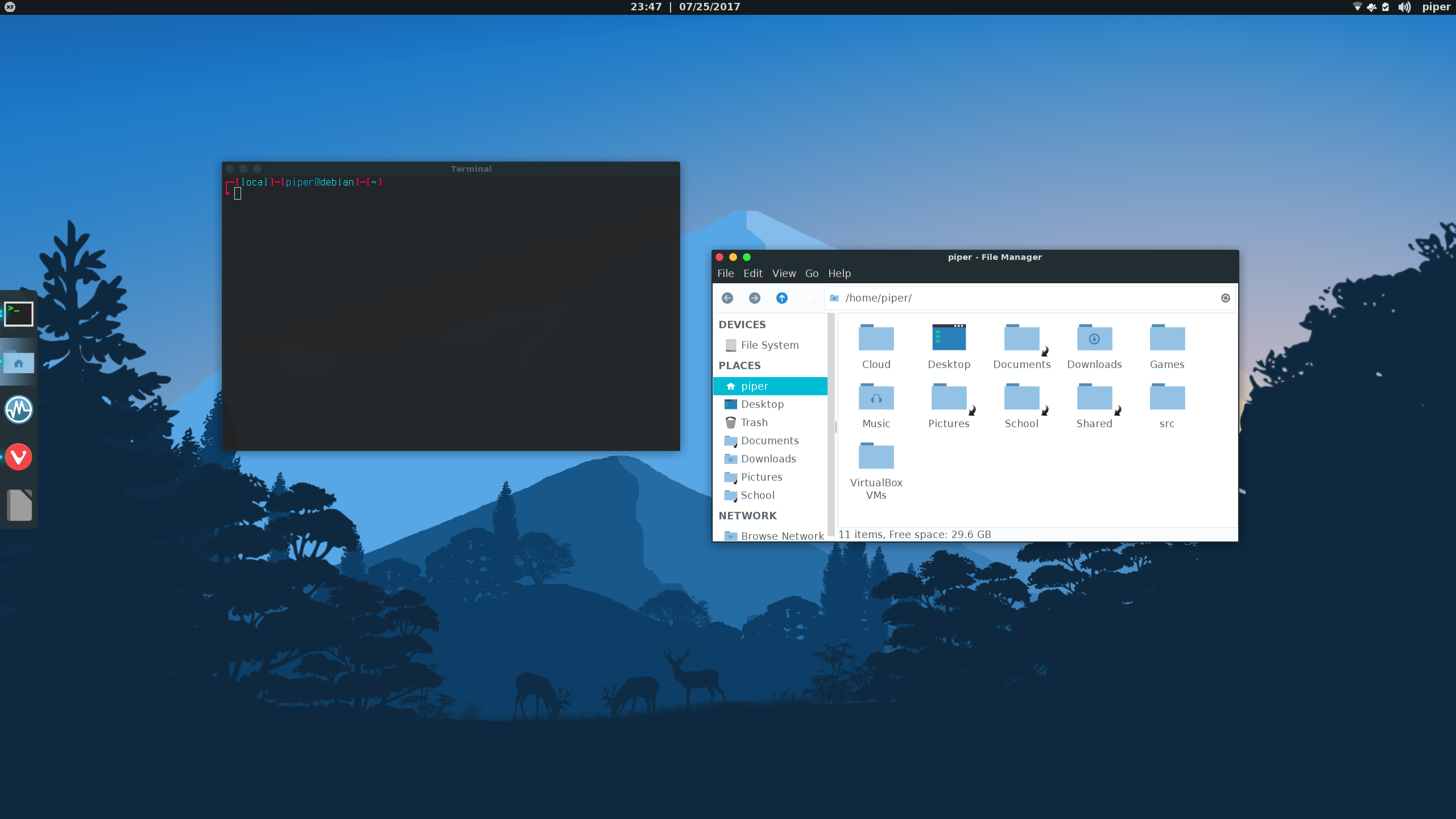Click Browse Network in the sidebar
The width and height of the screenshot is (1456, 819).
tap(782, 536)
